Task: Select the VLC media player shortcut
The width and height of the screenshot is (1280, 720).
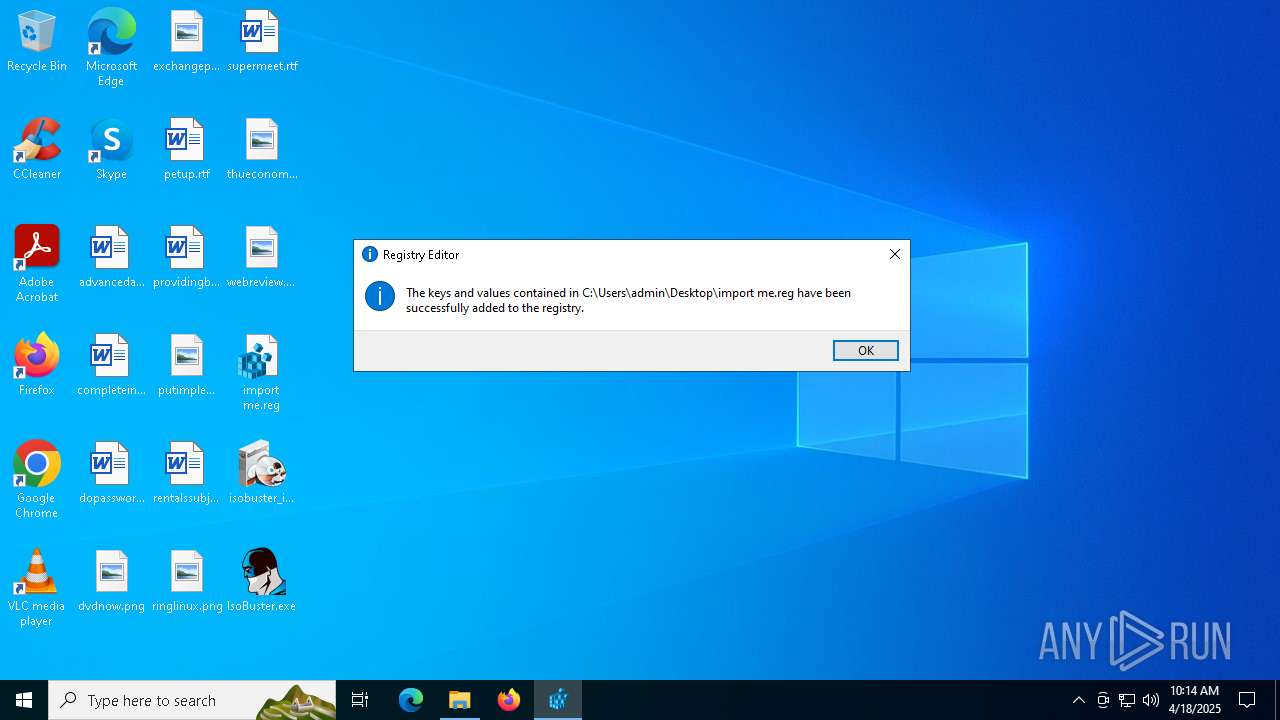Action: pos(37,588)
